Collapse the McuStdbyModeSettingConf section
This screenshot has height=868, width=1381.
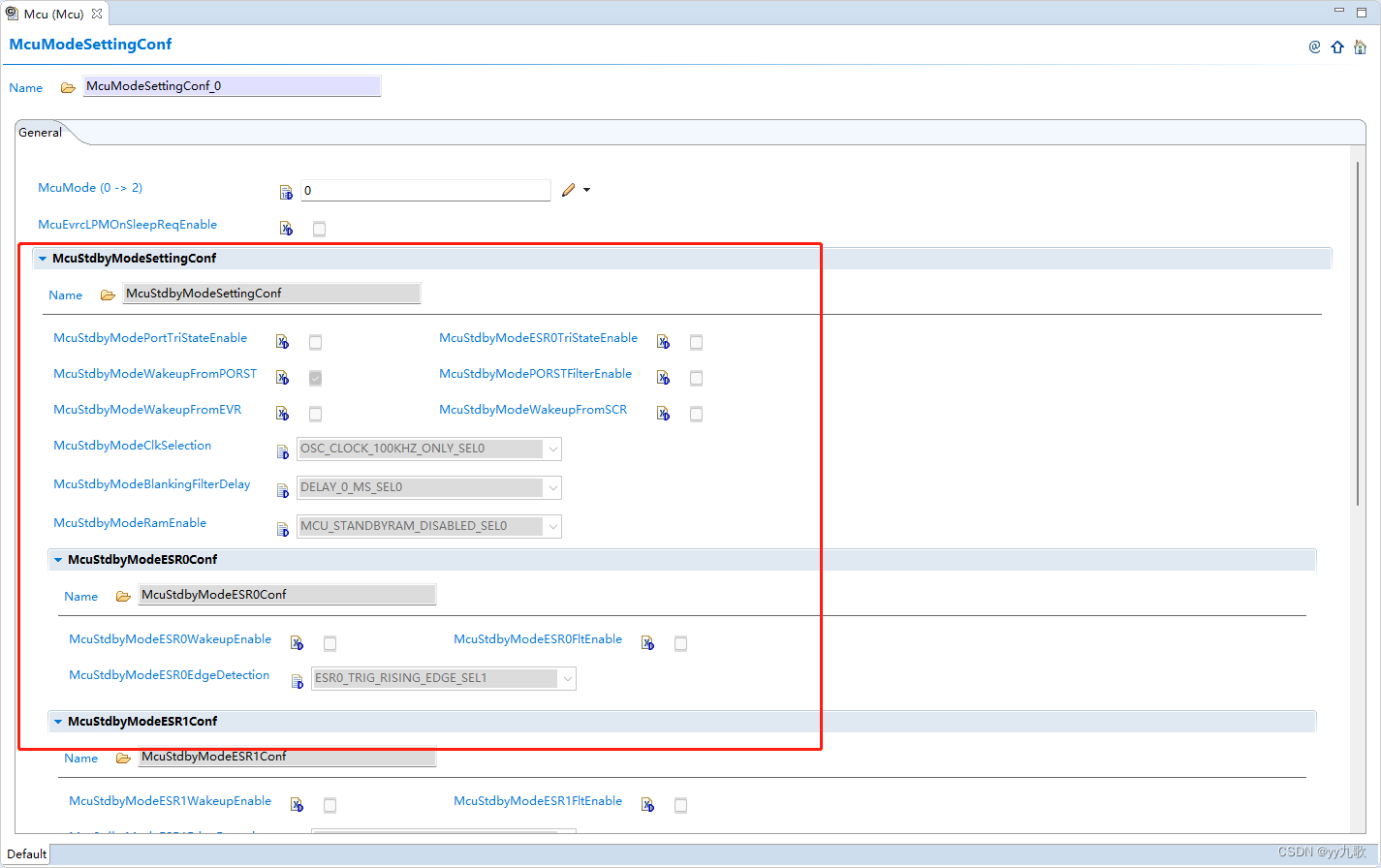coord(43,259)
